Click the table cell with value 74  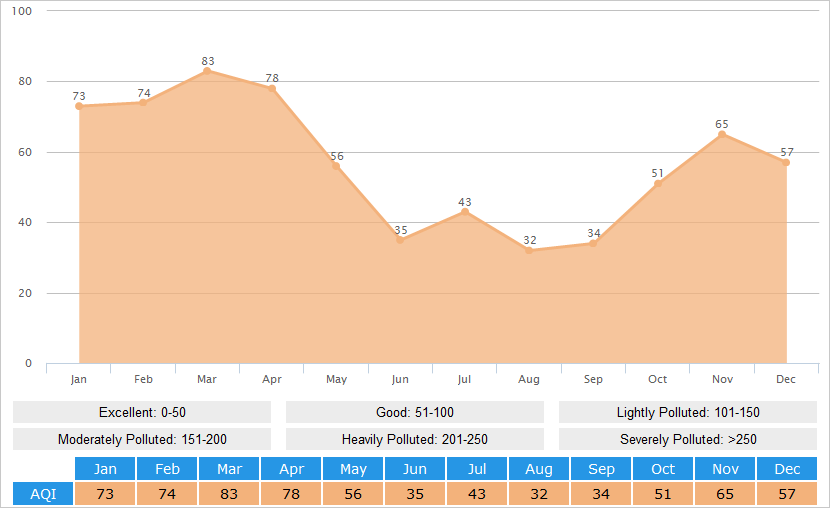tap(167, 494)
